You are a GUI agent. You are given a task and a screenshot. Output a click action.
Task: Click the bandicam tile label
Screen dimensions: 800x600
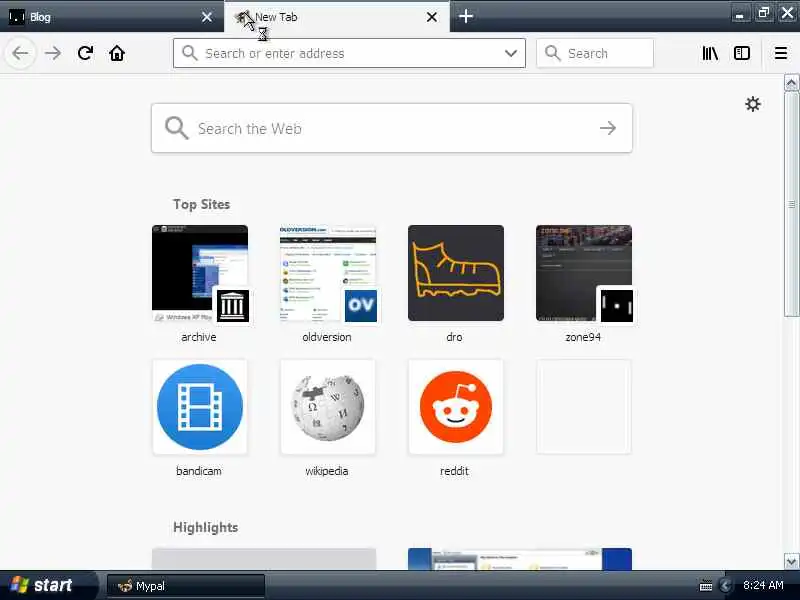pyautogui.click(x=199, y=471)
